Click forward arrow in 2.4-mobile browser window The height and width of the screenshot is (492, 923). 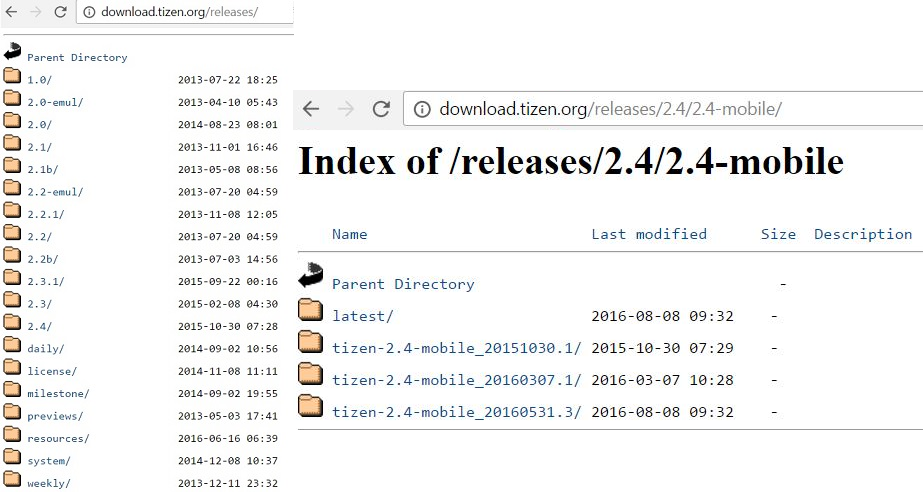[346, 109]
